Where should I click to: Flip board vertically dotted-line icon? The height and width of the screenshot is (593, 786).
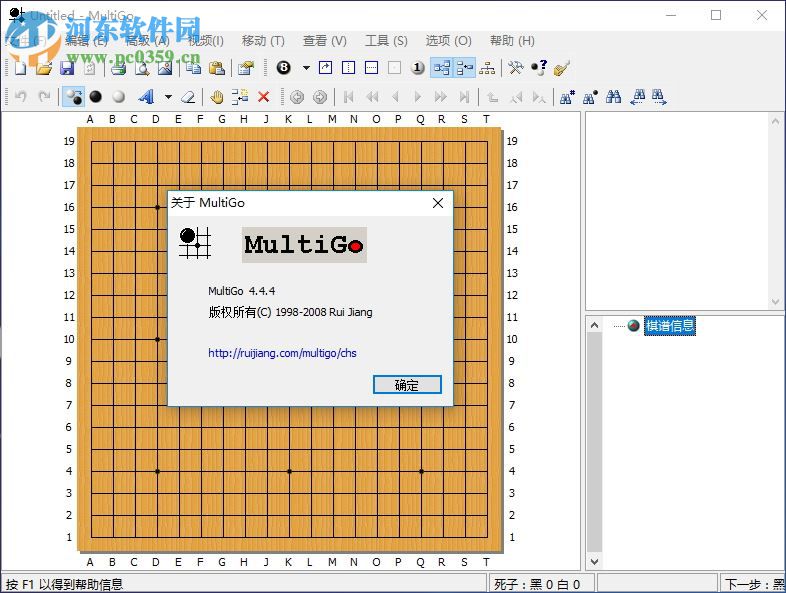[348, 67]
